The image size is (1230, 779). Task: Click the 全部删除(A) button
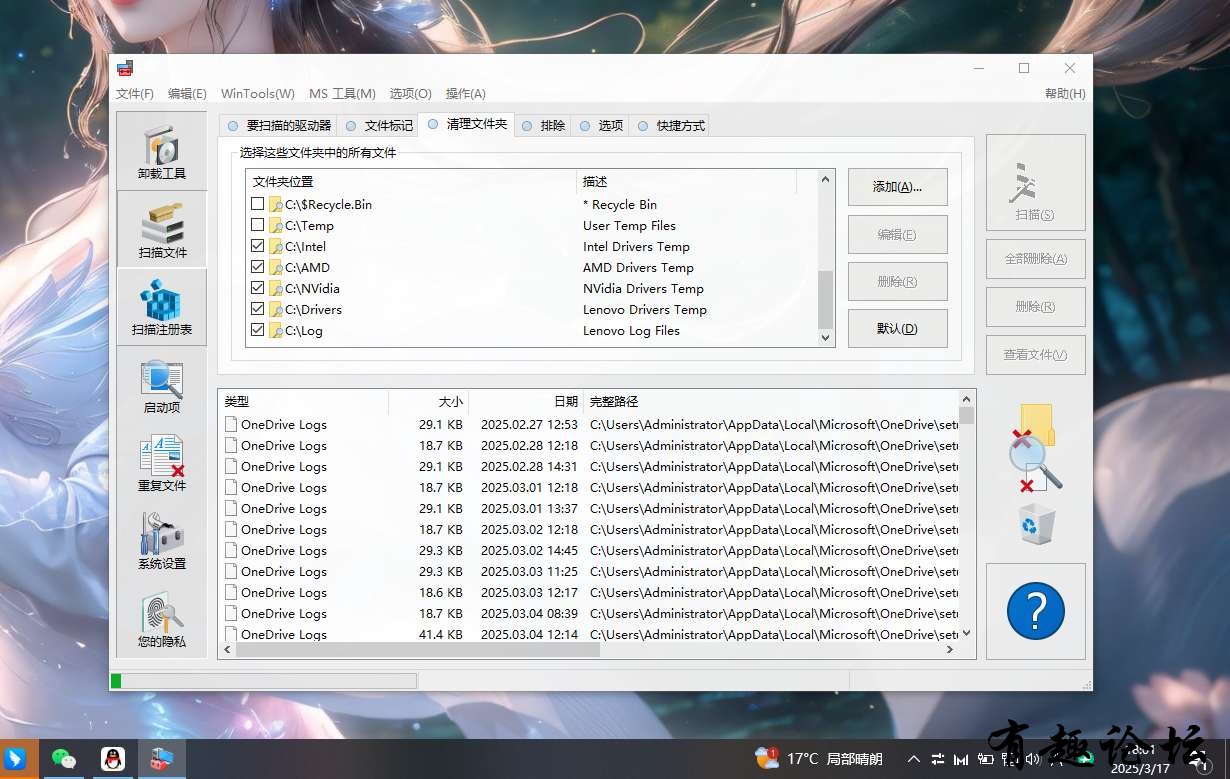pyautogui.click(x=1035, y=259)
